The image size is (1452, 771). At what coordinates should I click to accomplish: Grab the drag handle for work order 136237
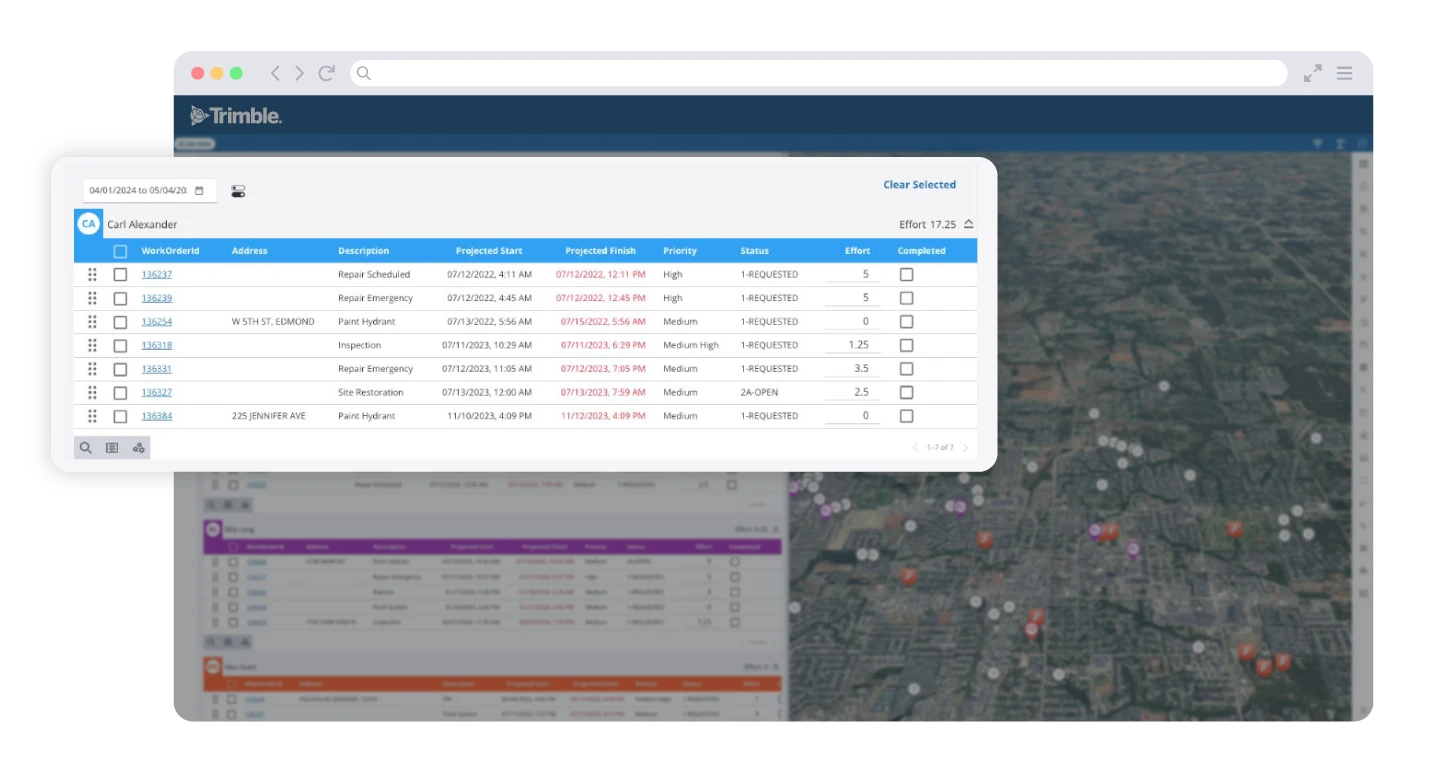click(92, 274)
